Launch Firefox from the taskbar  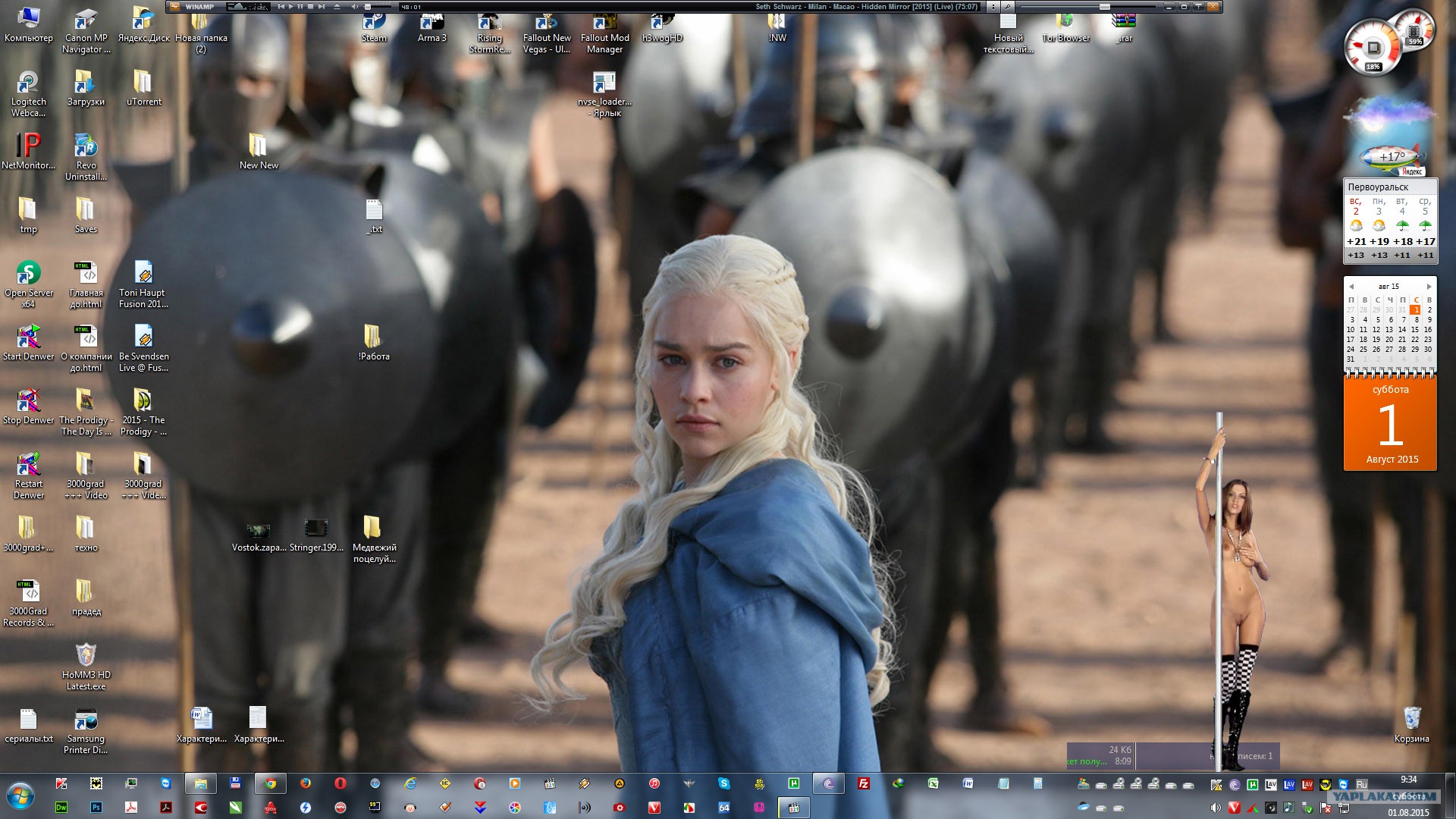point(306,783)
